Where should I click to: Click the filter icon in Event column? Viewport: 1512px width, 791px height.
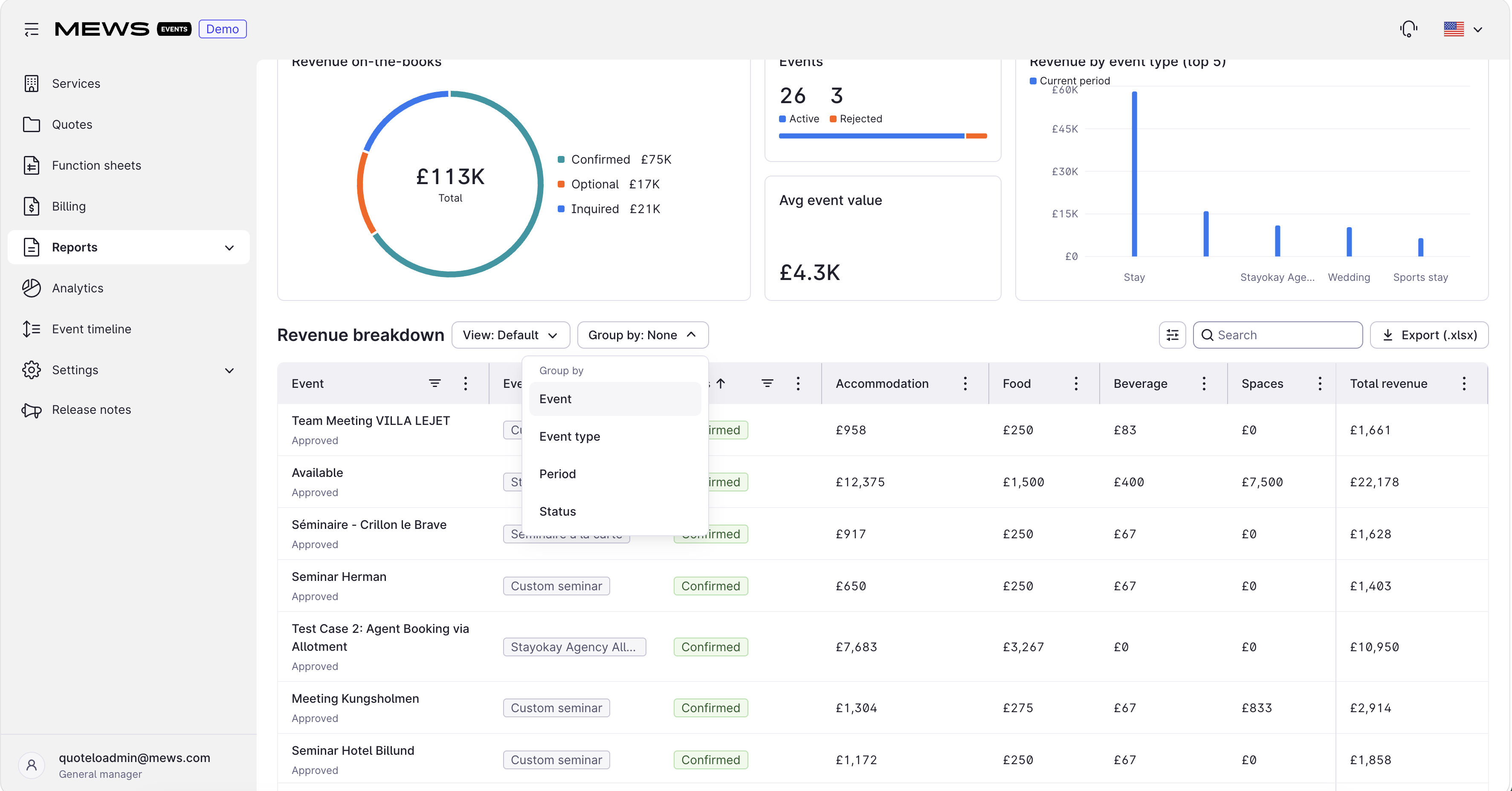(x=434, y=383)
